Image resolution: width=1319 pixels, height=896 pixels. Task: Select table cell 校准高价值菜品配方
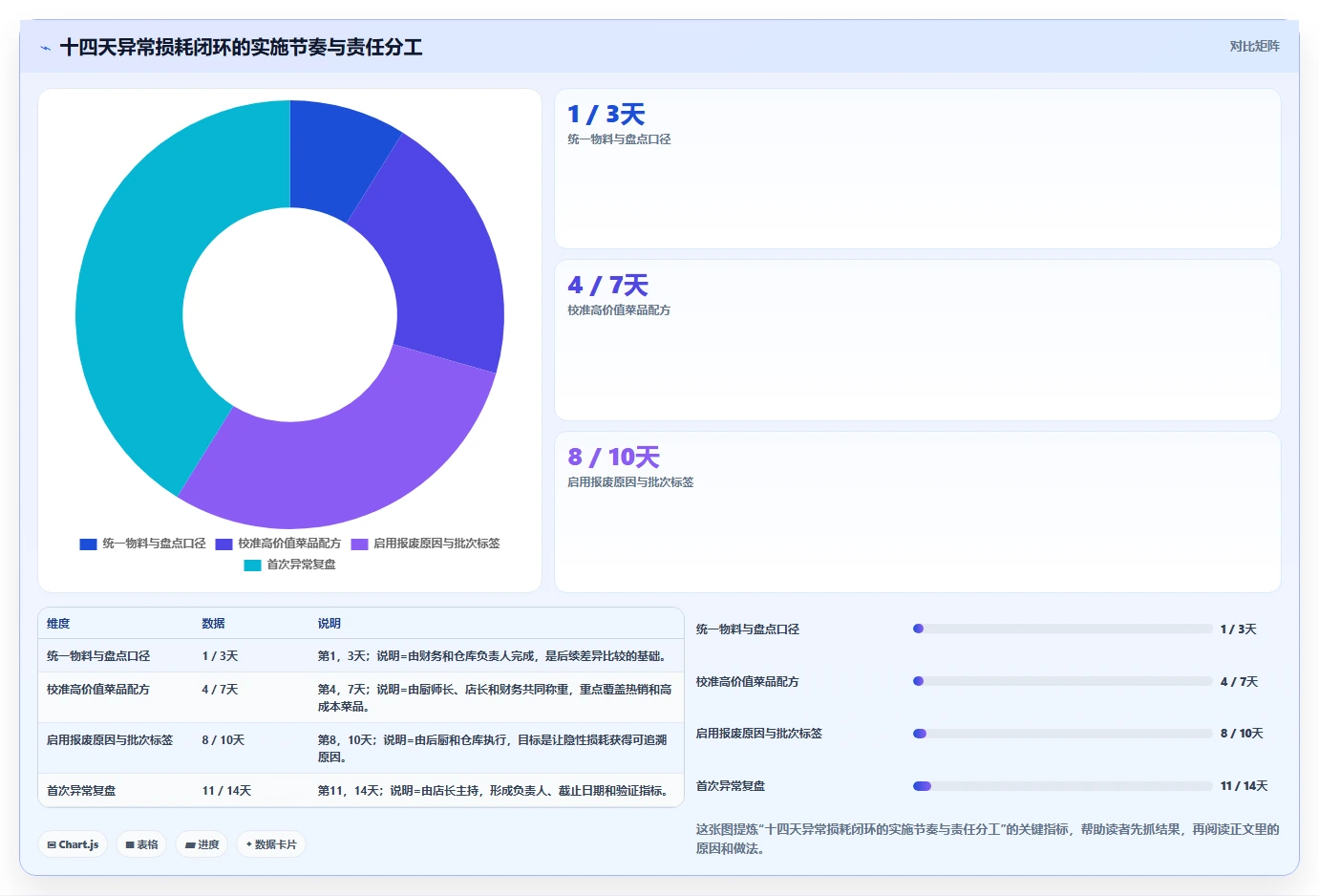98,690
